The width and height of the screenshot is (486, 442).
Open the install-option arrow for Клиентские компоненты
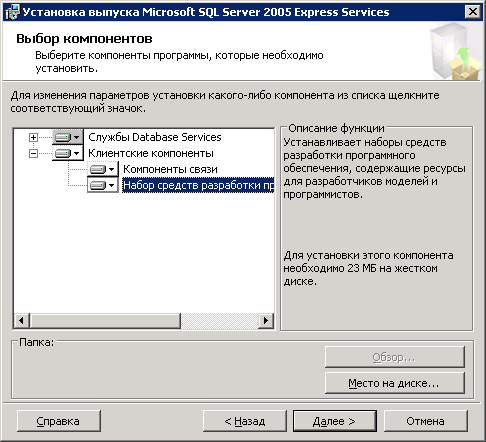77,153
